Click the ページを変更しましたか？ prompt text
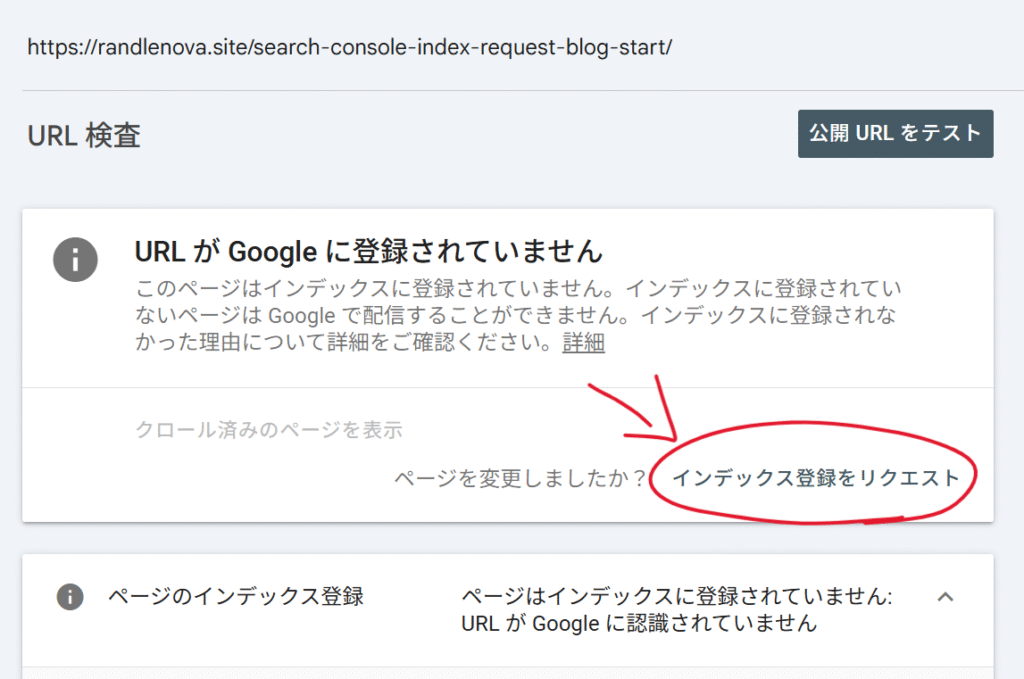Screen dimensions: 1024x679 521,478
